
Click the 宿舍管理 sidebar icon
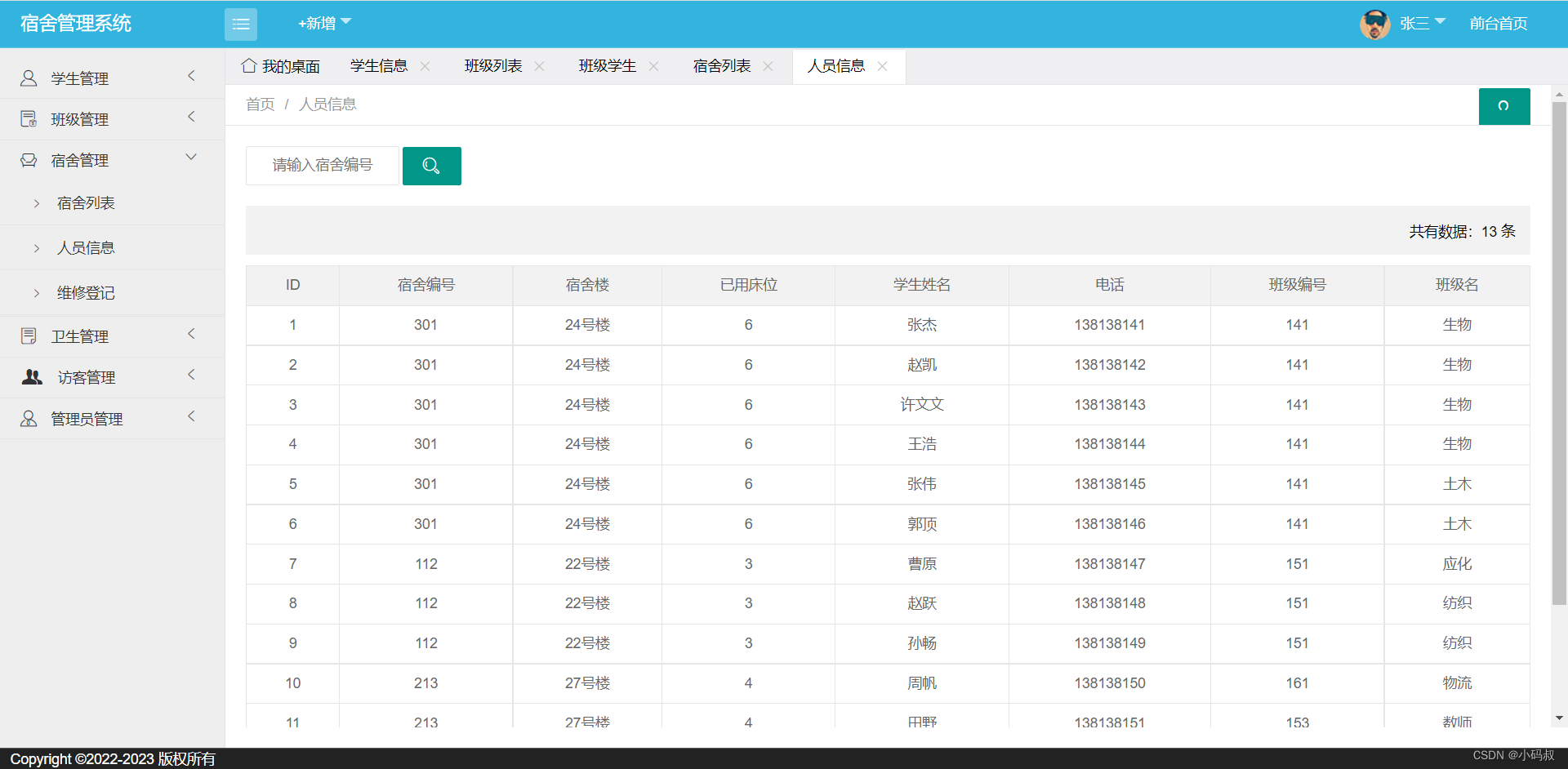click(29, 160)
